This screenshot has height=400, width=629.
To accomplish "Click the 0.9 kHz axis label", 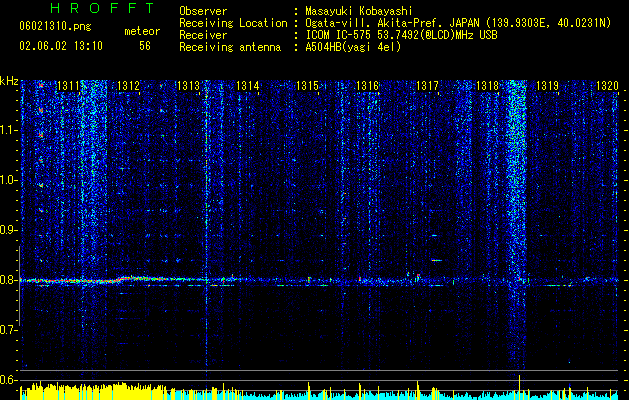I will 9,230.
